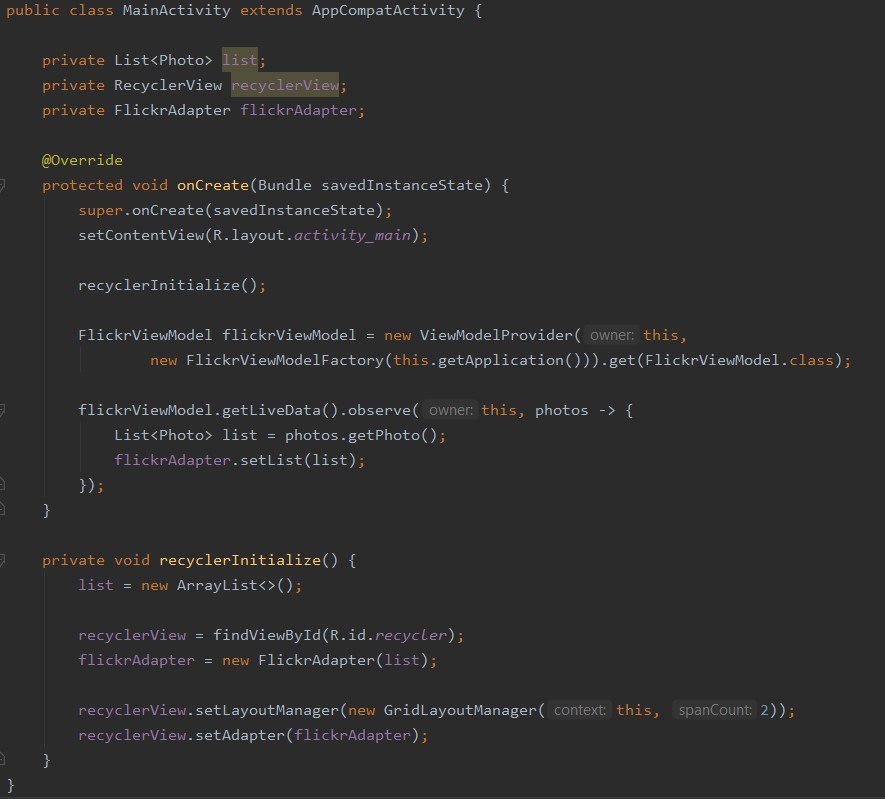
Task: Click "recycler" in R.id.recycler
Action: pos(411,635)
